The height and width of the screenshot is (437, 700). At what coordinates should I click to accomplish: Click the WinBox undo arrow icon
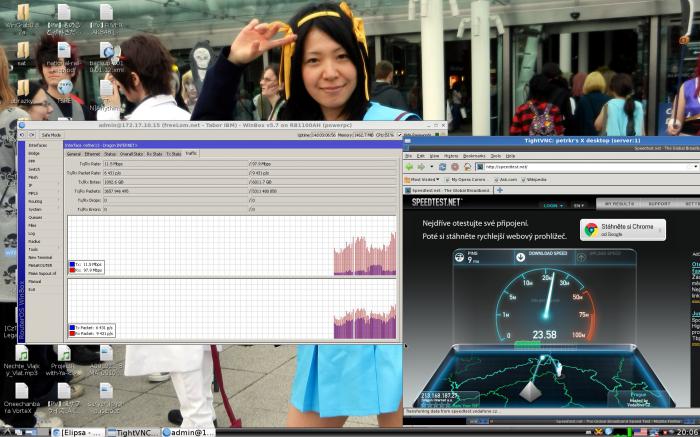(x=22, y=135)
